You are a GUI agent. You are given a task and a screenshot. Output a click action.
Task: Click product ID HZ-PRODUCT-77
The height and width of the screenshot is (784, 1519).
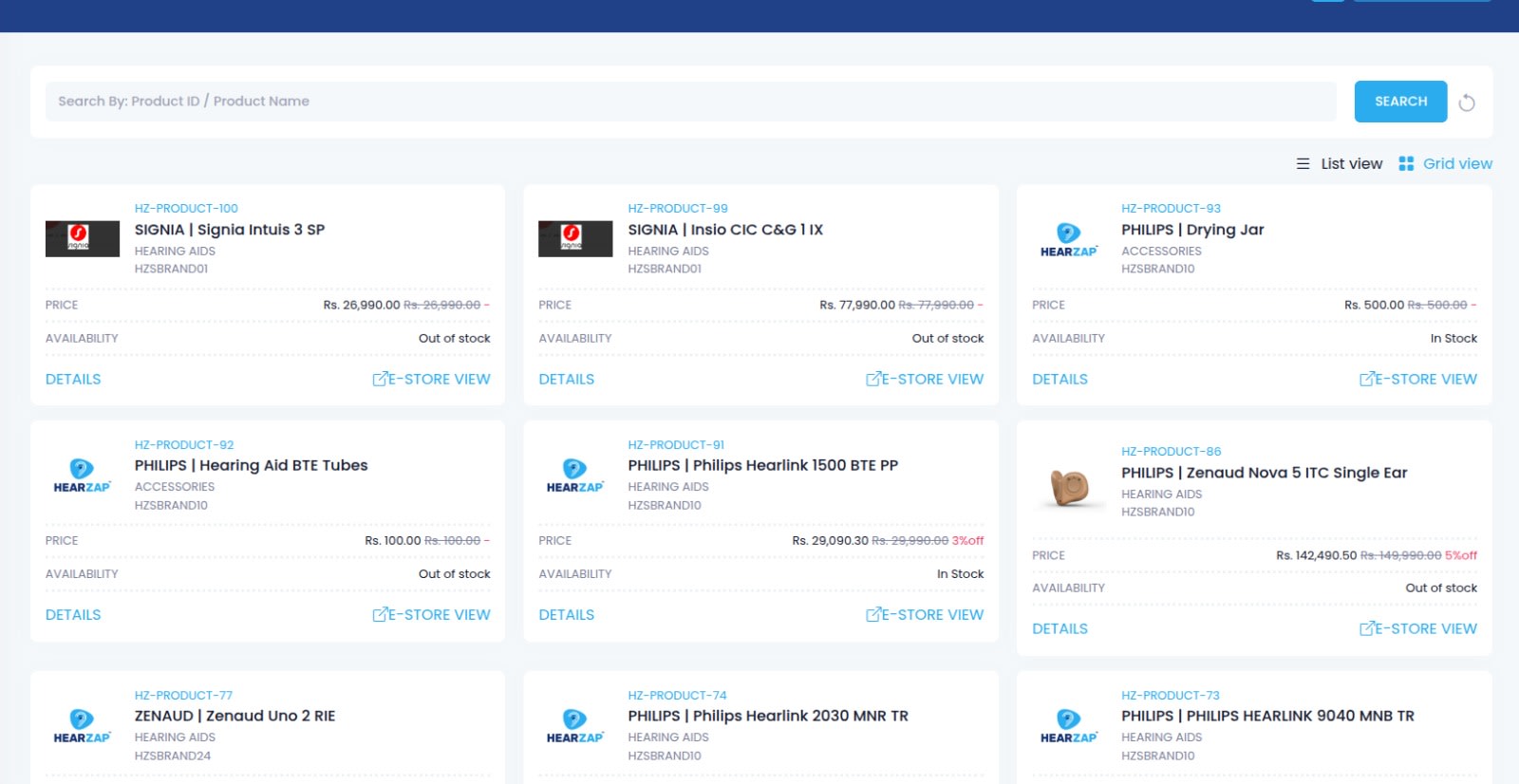tap(183, 696)
